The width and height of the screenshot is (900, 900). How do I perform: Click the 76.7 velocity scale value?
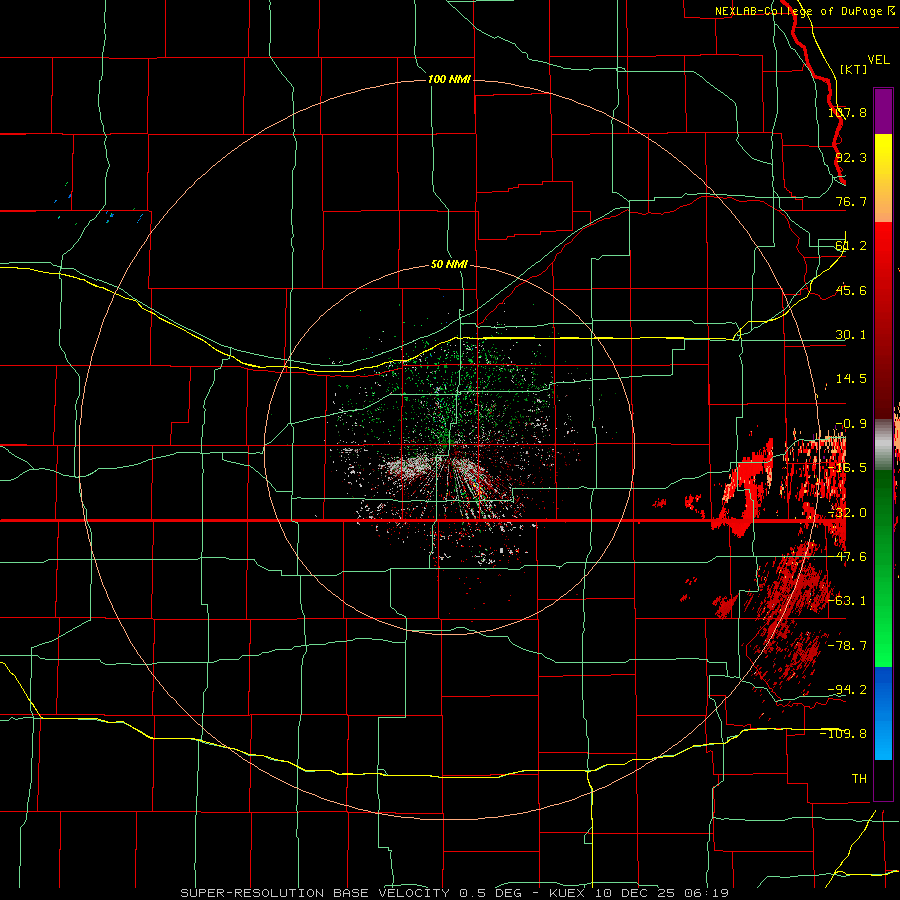tap(851, 201)
